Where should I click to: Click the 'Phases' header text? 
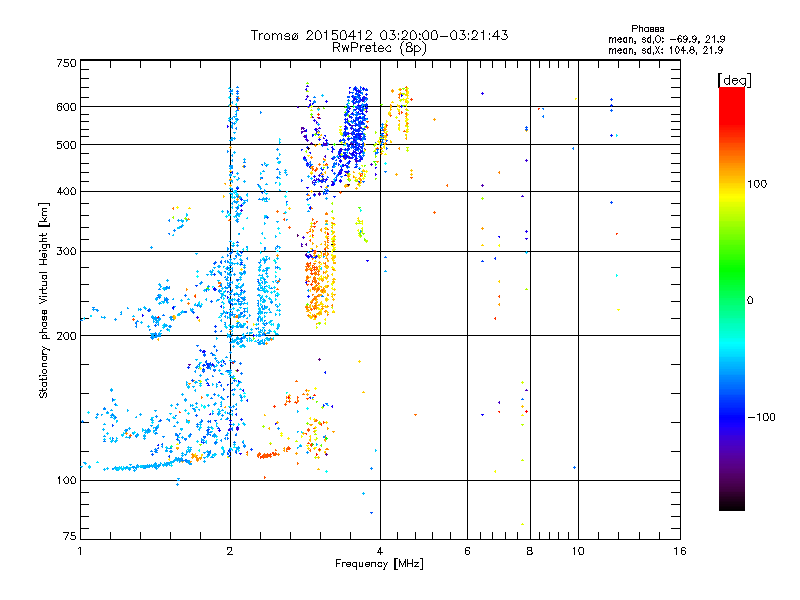pyautogui.click(x=647, y=29)
